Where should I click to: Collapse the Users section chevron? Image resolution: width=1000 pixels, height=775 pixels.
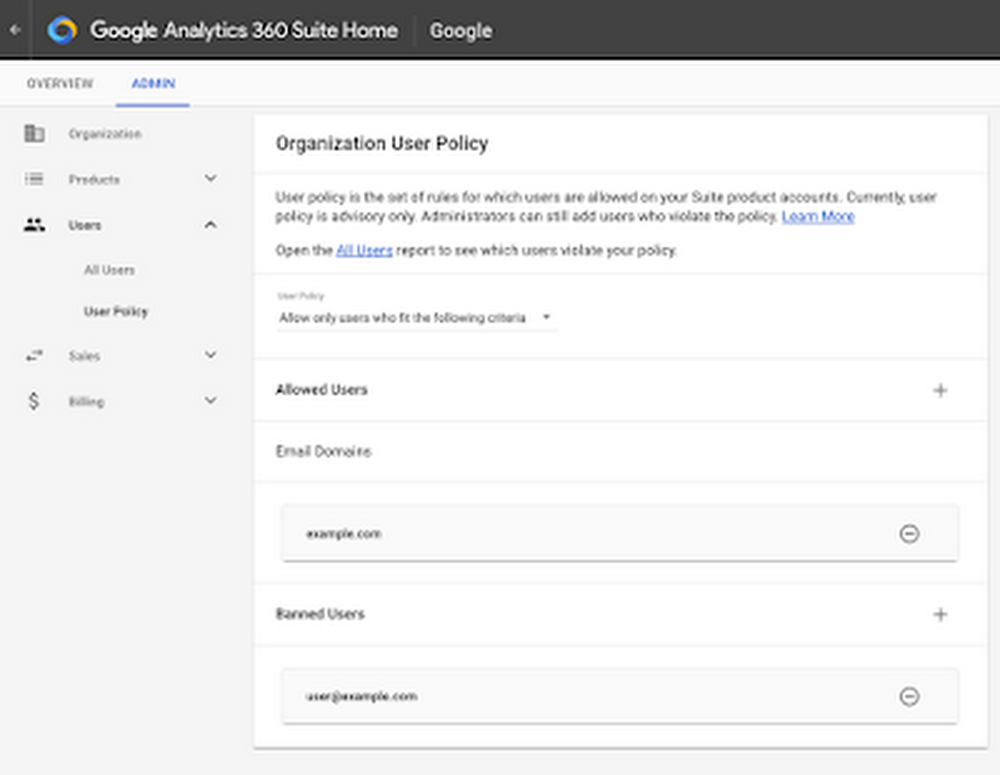click(x=210, y=225)
